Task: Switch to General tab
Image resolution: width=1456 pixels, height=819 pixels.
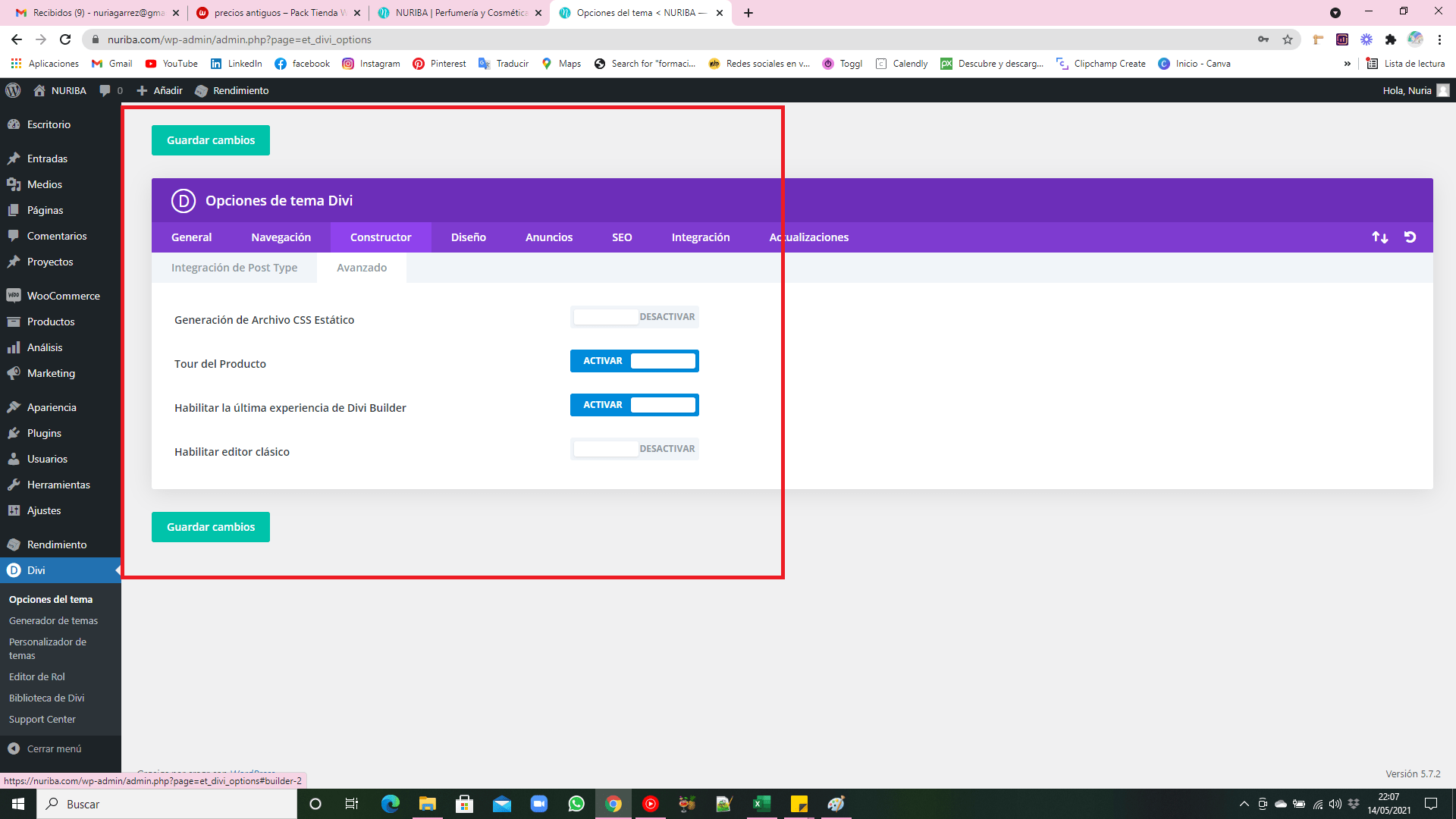Action: click(192, 237)
